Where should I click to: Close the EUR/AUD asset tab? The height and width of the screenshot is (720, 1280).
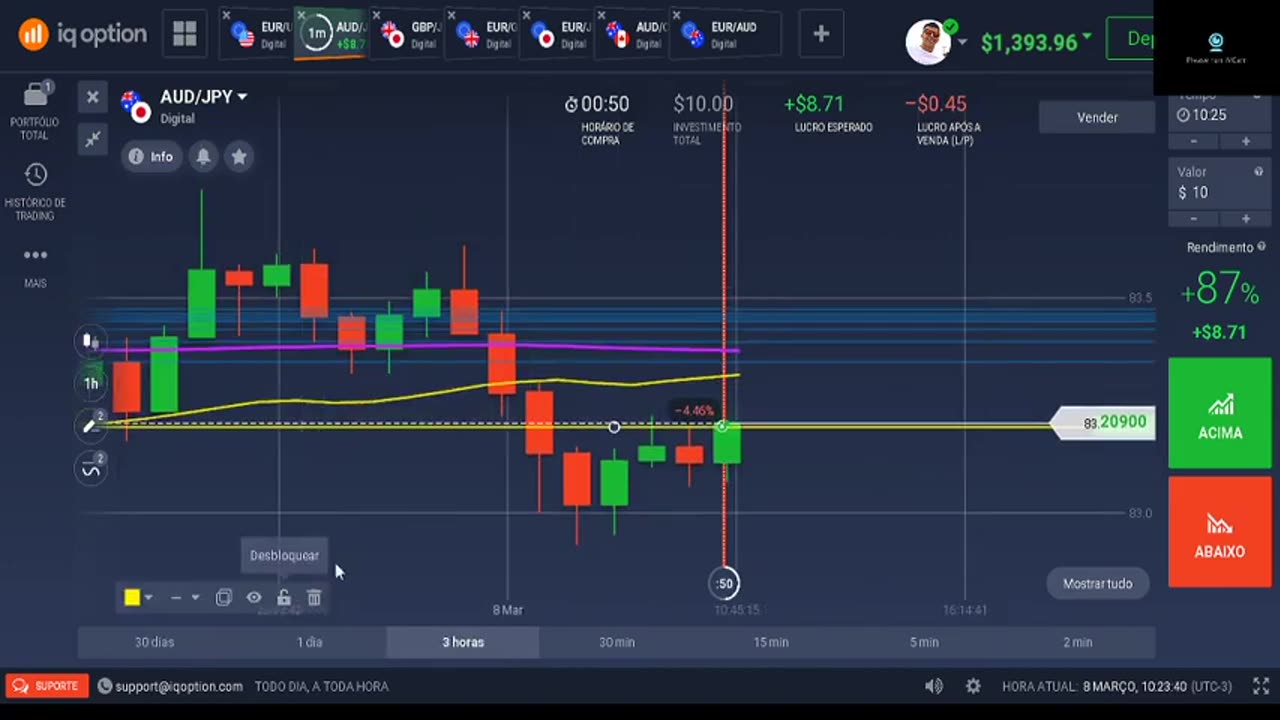coord(677,15)
